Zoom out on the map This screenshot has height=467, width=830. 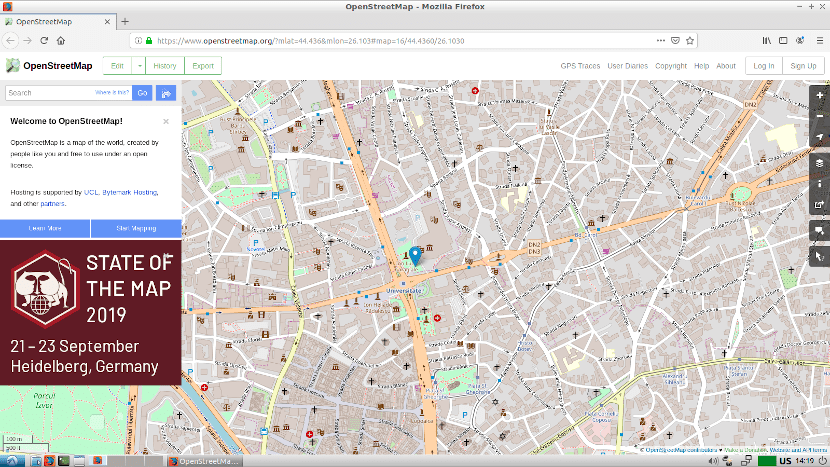[819, 116]
